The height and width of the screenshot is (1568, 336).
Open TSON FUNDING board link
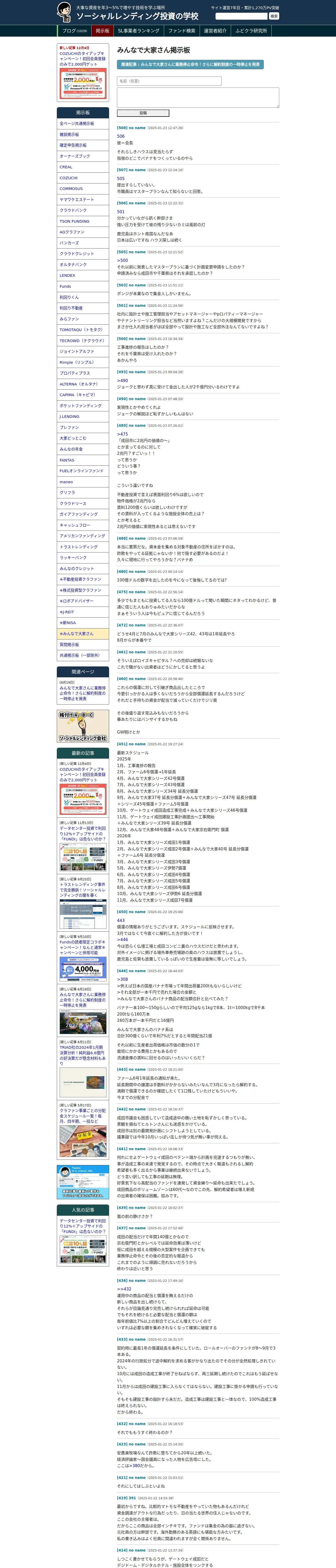coord(83,222)
